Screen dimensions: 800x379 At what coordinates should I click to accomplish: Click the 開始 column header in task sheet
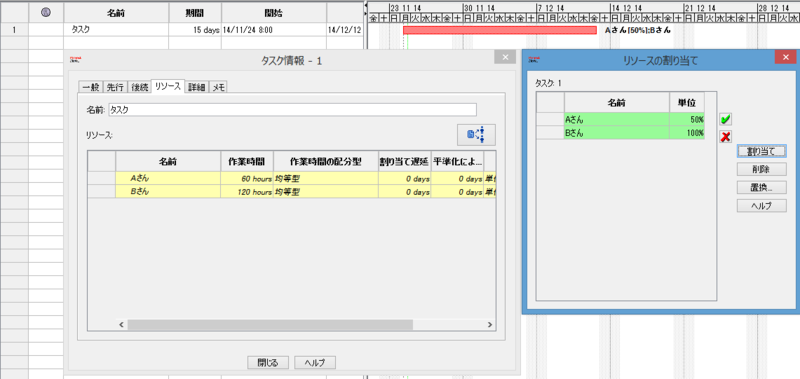click(x=273, y=14)
